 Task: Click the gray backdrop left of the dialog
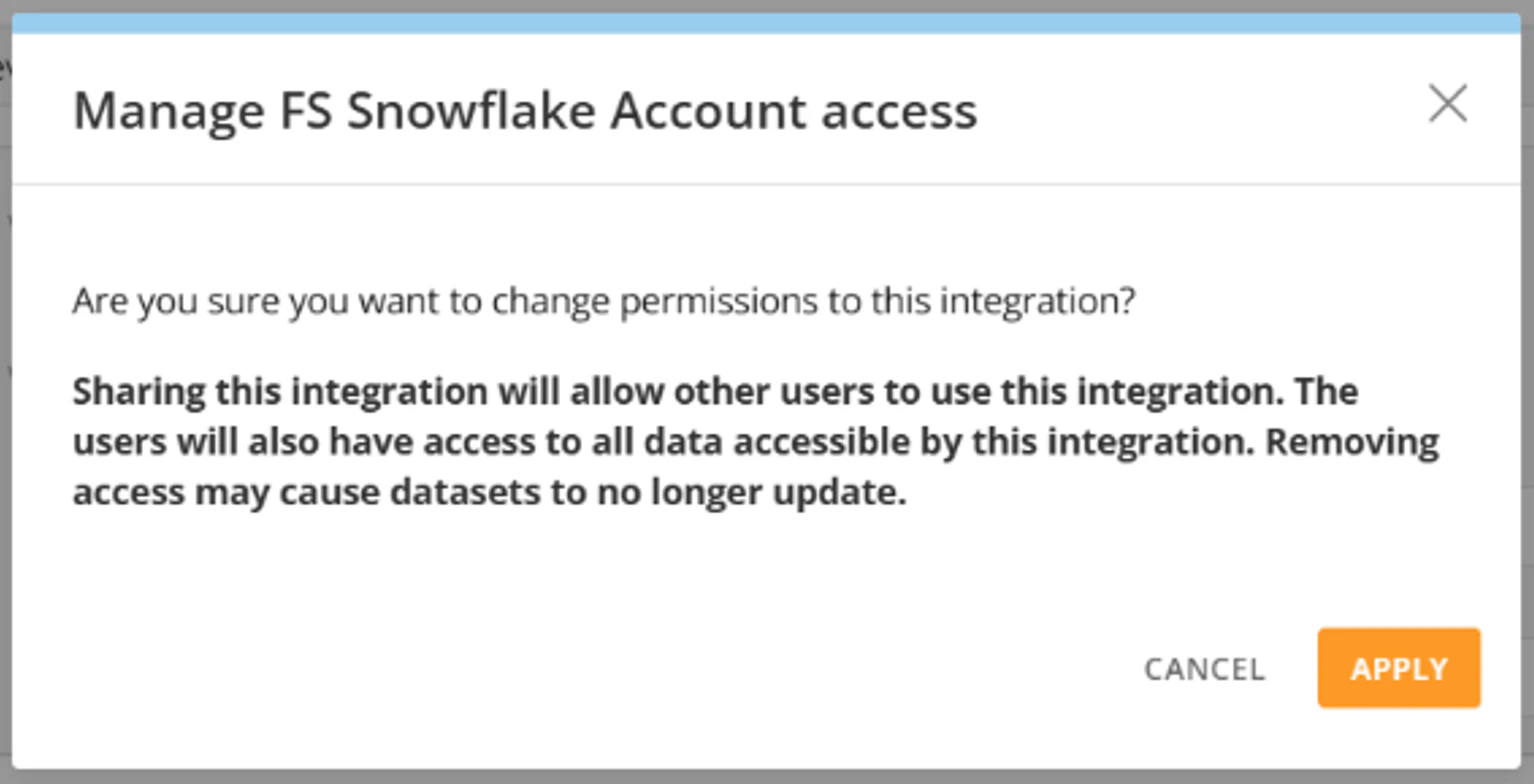5,400
